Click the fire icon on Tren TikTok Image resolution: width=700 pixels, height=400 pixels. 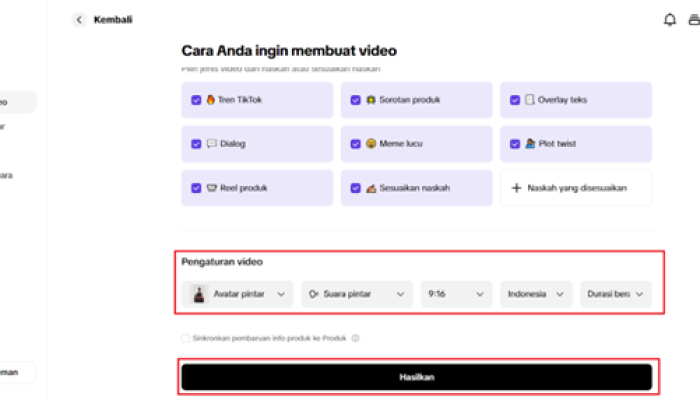click(211, 100)
